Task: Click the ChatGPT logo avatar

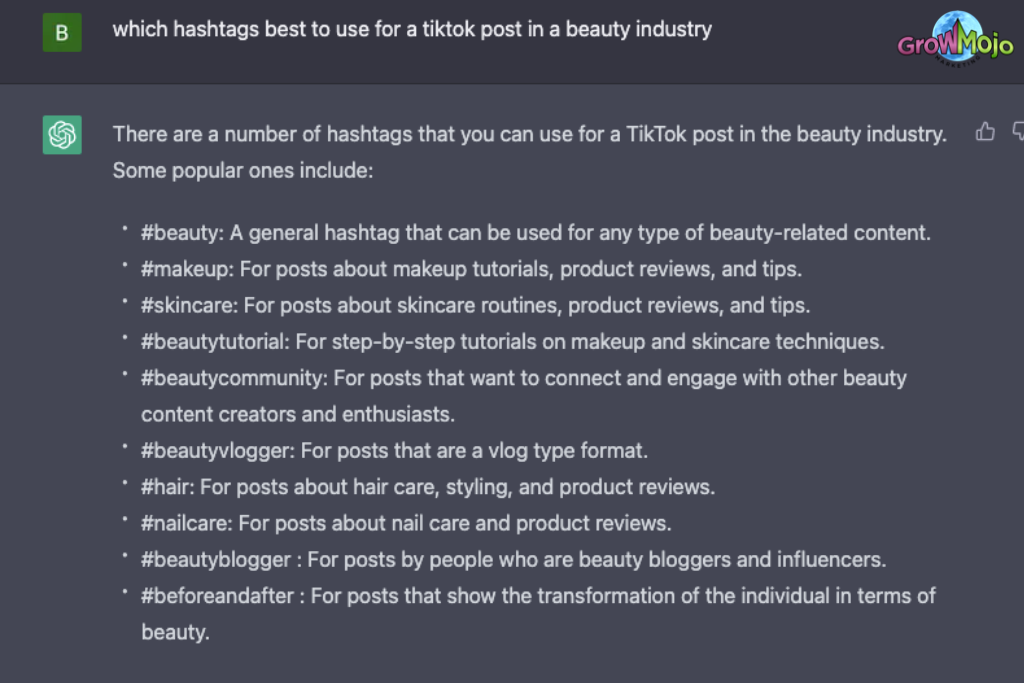Action: (x=62, y=135)
